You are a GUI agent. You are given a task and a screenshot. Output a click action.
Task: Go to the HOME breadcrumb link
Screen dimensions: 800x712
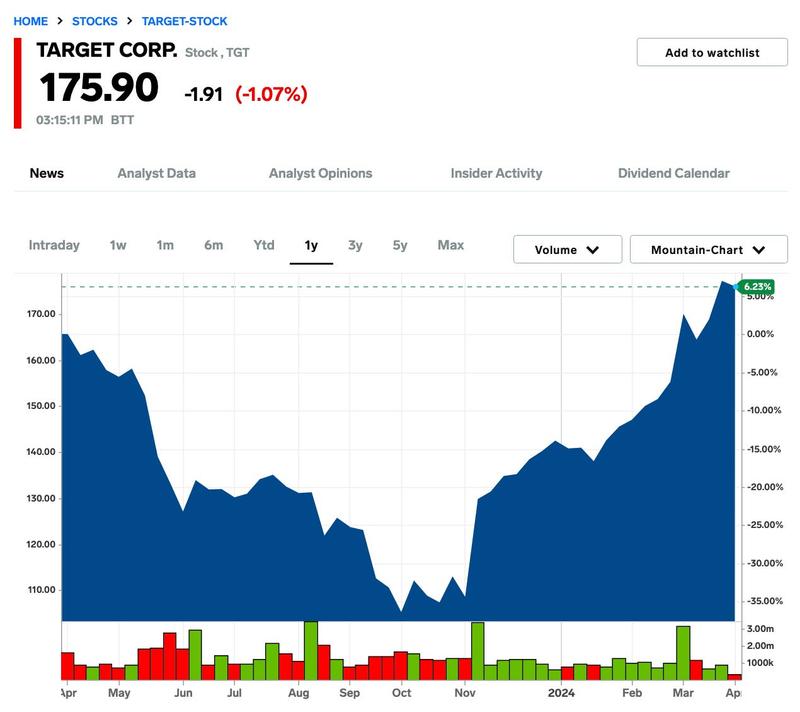pos(31,21)
